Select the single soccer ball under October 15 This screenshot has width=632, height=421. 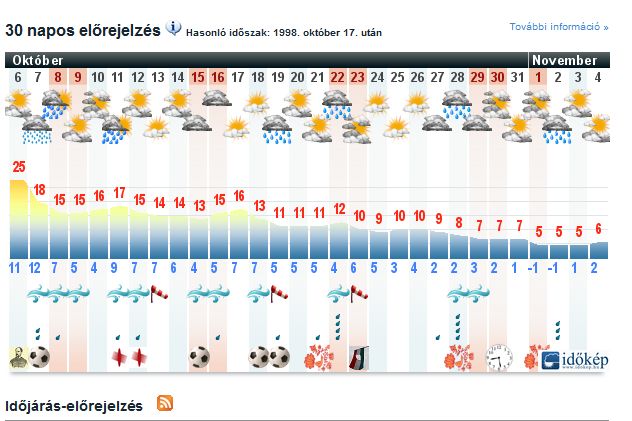(199, 356)
